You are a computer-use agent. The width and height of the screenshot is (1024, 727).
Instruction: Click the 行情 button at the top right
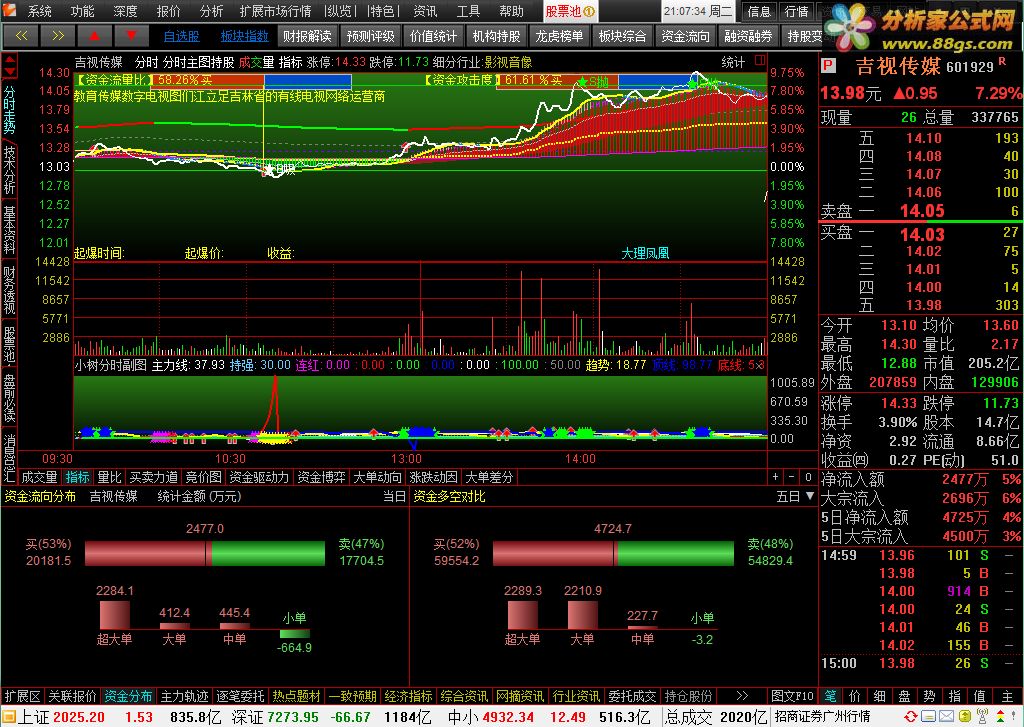click(x=796, y=12)
